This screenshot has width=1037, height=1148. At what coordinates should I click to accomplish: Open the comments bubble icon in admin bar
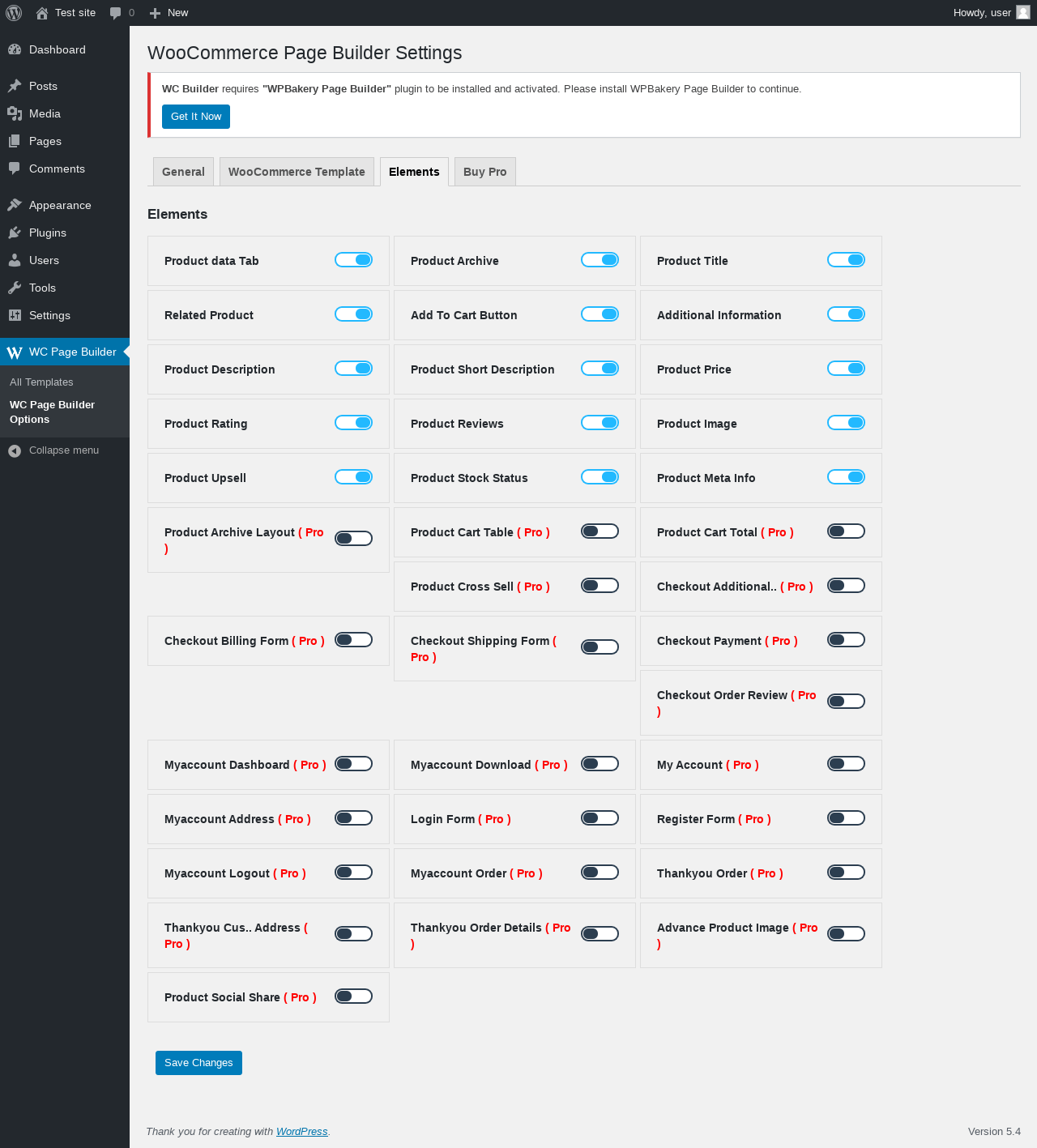click(x=116, y=13)
